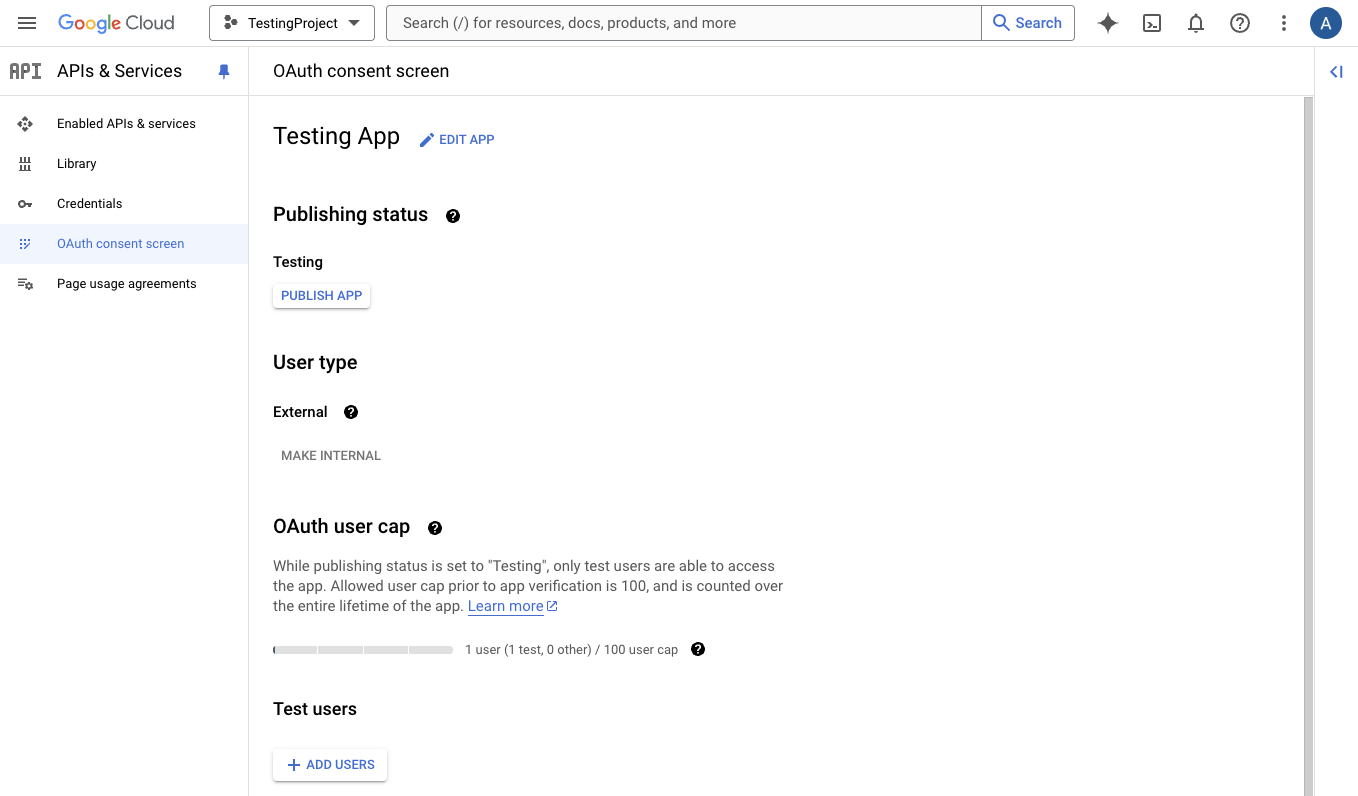Click the user cap progress bar
Viewport: 1358px width, 796px height.
pos(363,650)
